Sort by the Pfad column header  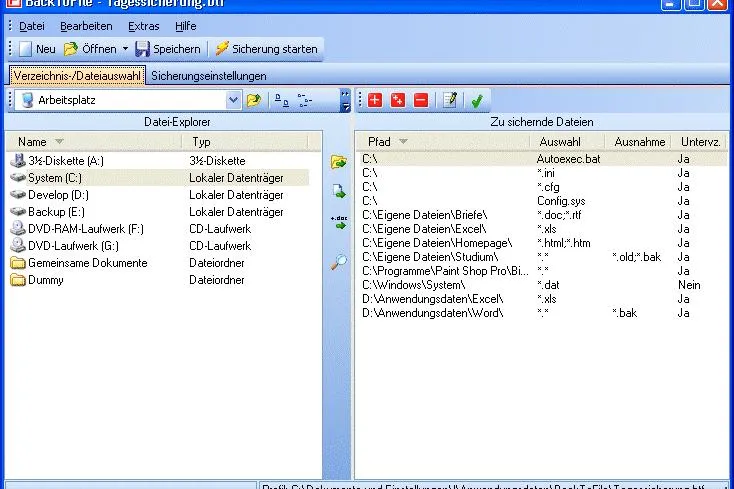(443, 142)
